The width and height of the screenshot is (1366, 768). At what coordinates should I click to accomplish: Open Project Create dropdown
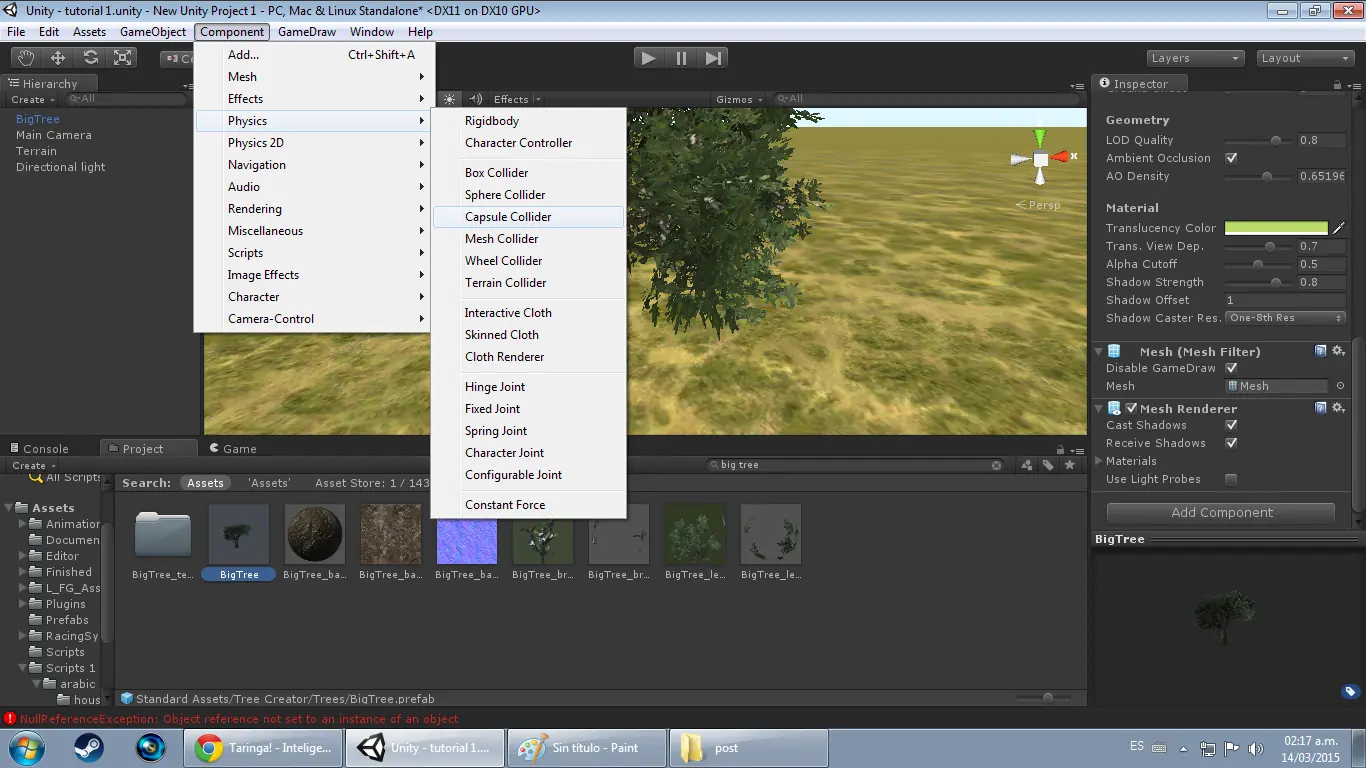34,465
